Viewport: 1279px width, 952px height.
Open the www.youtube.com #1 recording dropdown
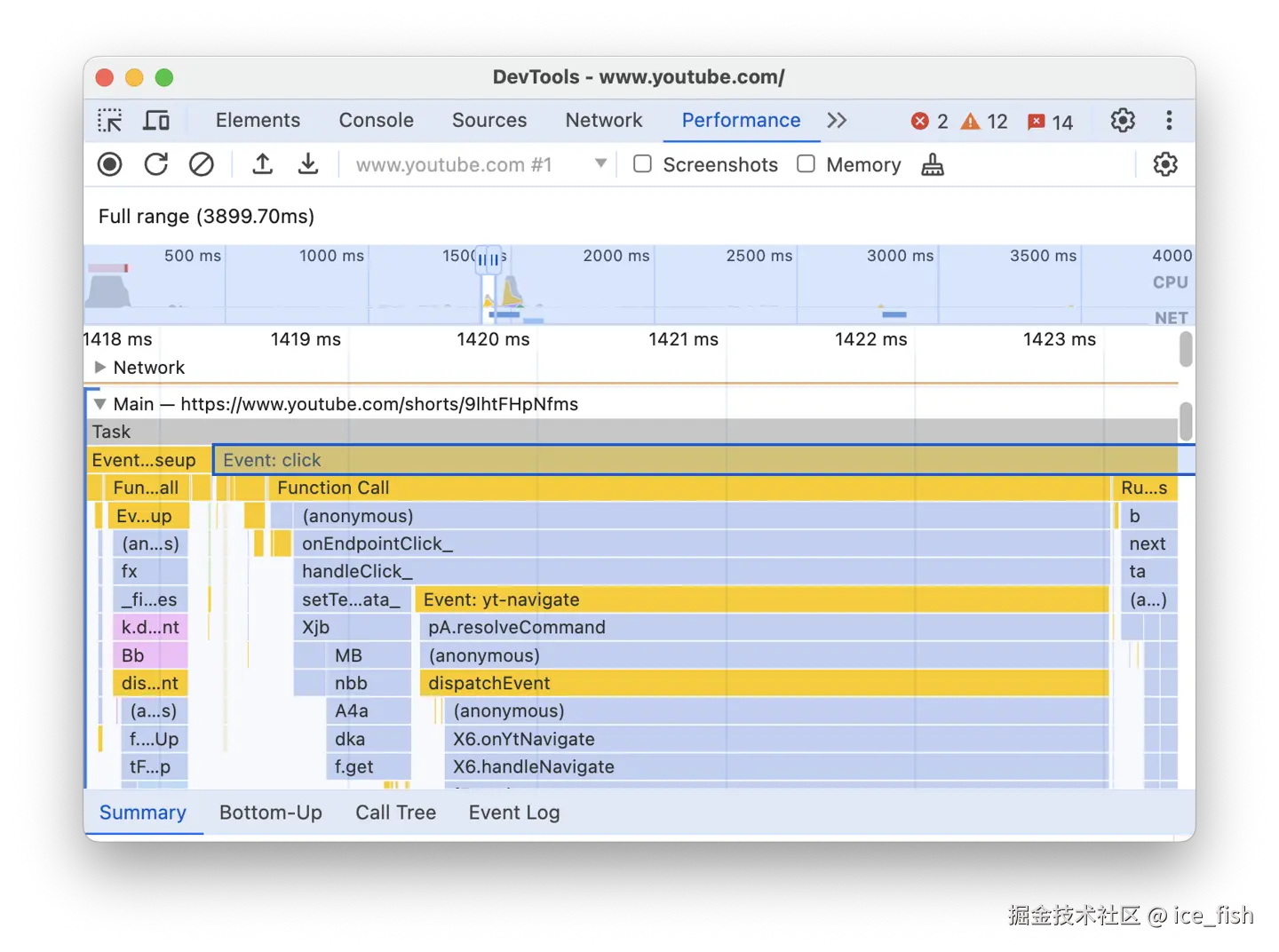click(x=481, y=164)
